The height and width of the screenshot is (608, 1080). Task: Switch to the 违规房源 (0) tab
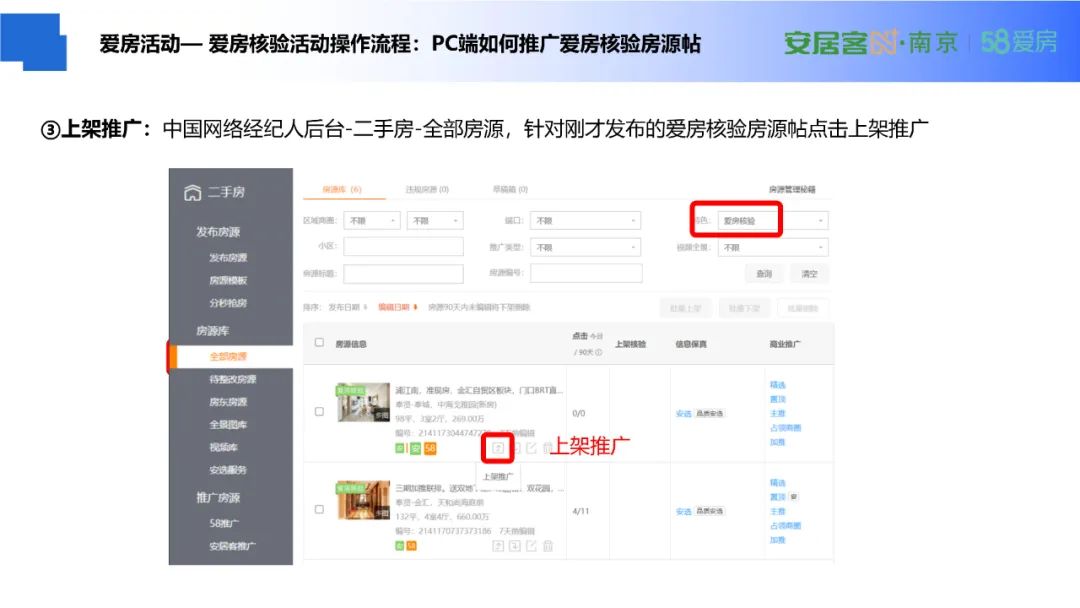[427, 189]
